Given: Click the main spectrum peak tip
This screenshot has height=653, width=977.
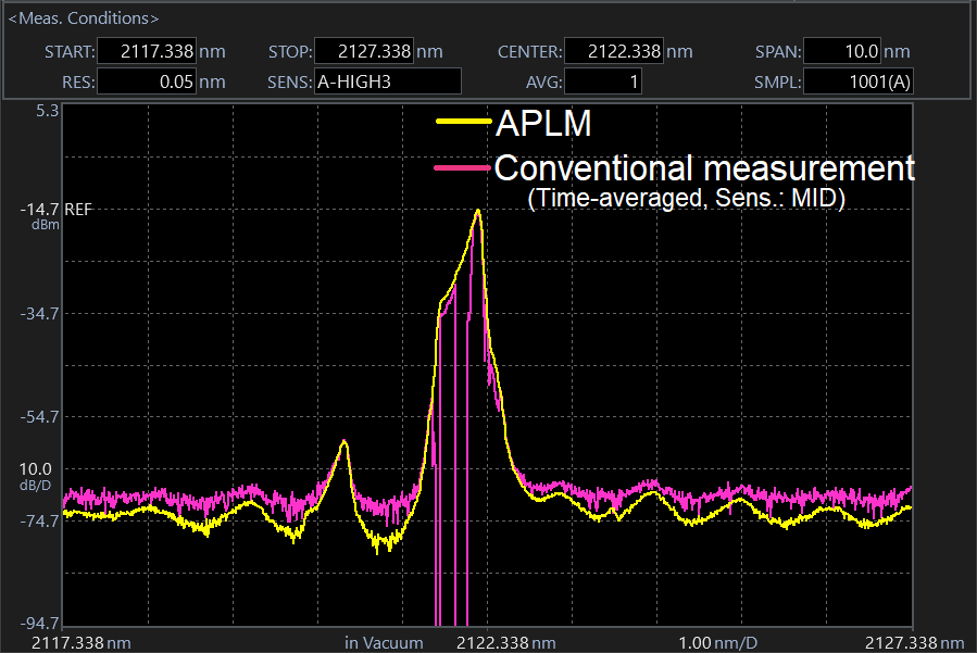Looking at the screenshot, I should [478, 211].
